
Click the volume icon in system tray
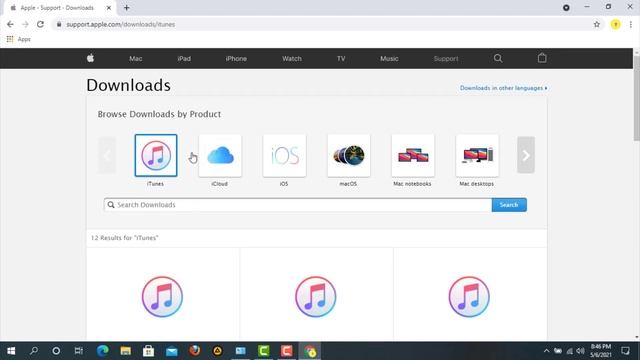point(580,351)
